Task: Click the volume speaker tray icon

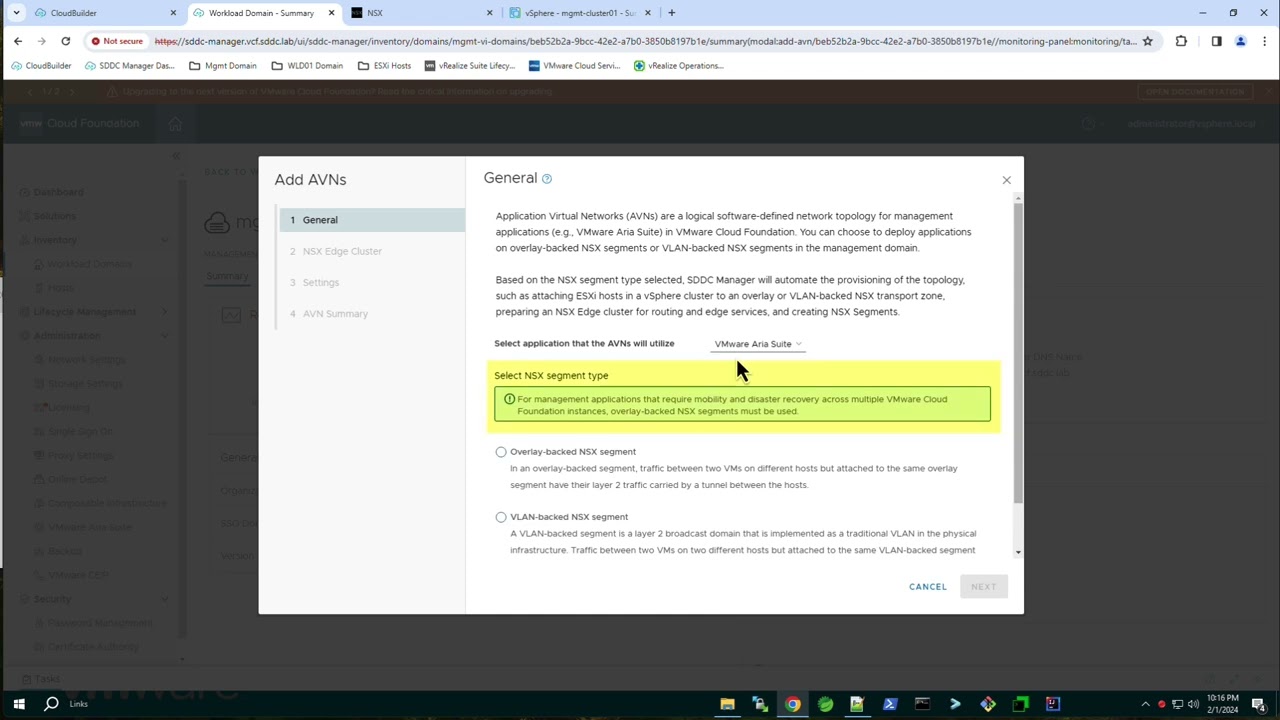Action: [x=1193, y=704]
